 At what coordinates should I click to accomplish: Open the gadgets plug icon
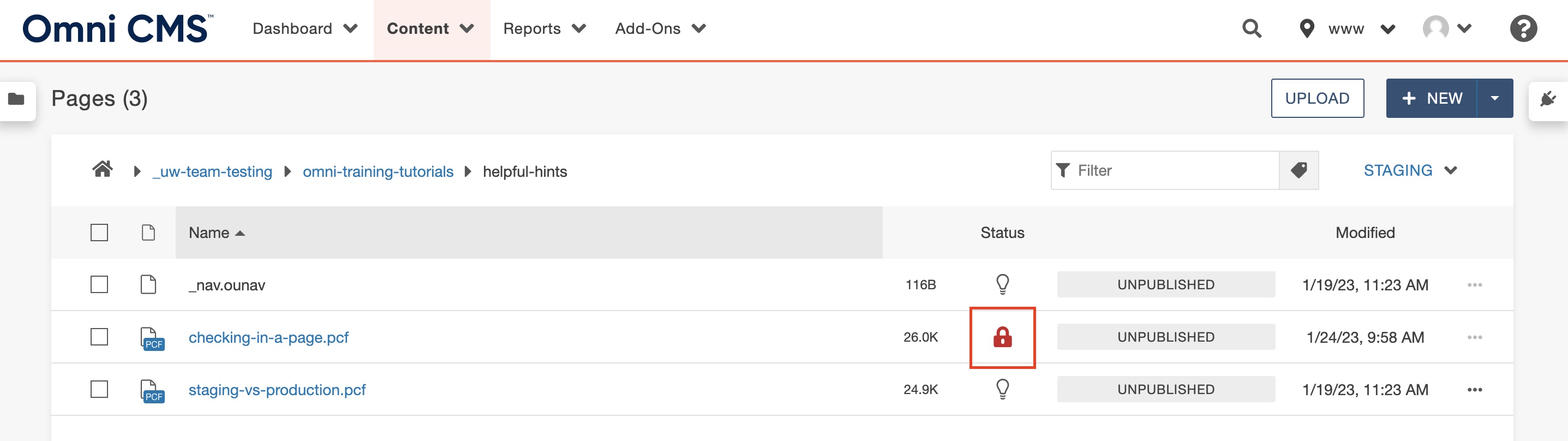point(1547,99)
